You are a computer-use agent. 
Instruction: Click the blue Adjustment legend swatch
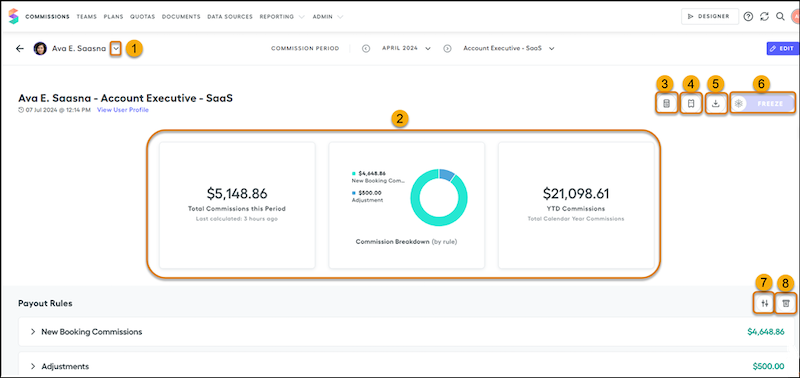pyautogui.click(x=353, y=193)
